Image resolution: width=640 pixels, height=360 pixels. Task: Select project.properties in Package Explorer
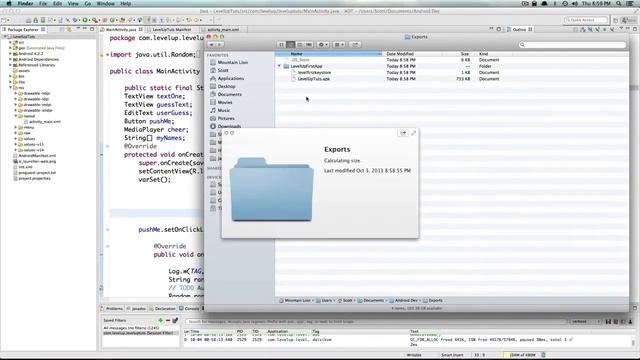(32, 178)
